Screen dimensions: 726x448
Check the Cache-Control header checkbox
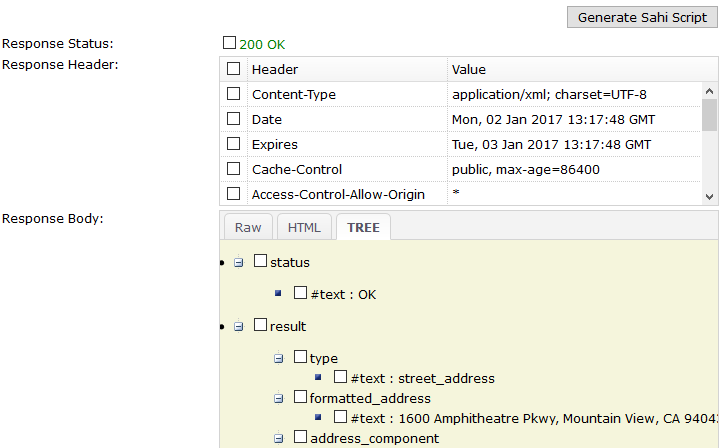pyautogui.click(x=234, y=169)
